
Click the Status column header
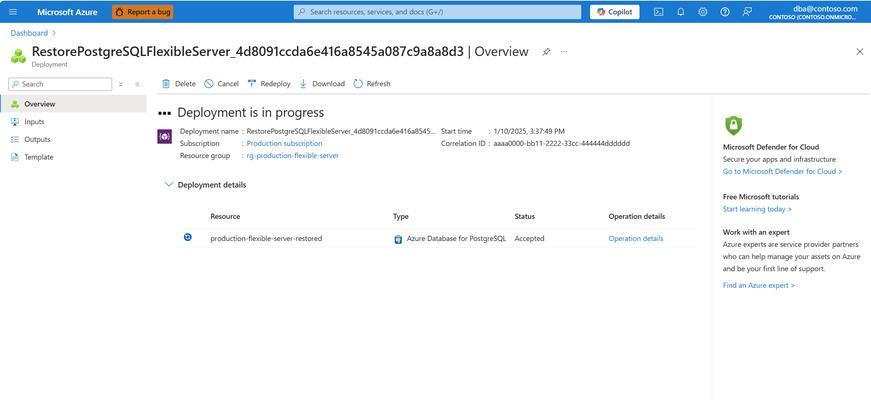coord(524,216)
